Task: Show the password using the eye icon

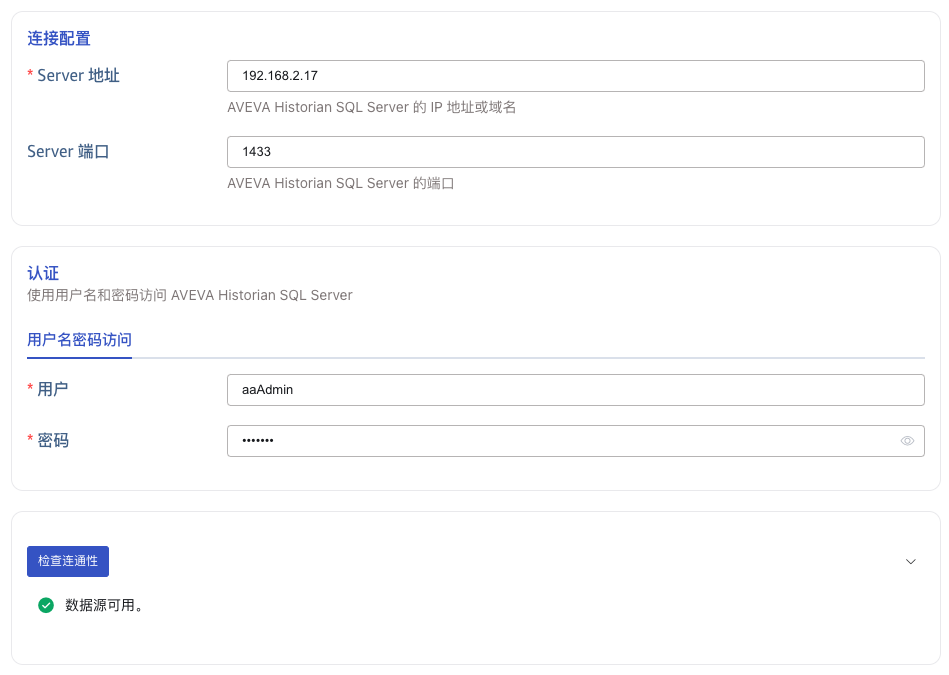Action: click(907, 441)
